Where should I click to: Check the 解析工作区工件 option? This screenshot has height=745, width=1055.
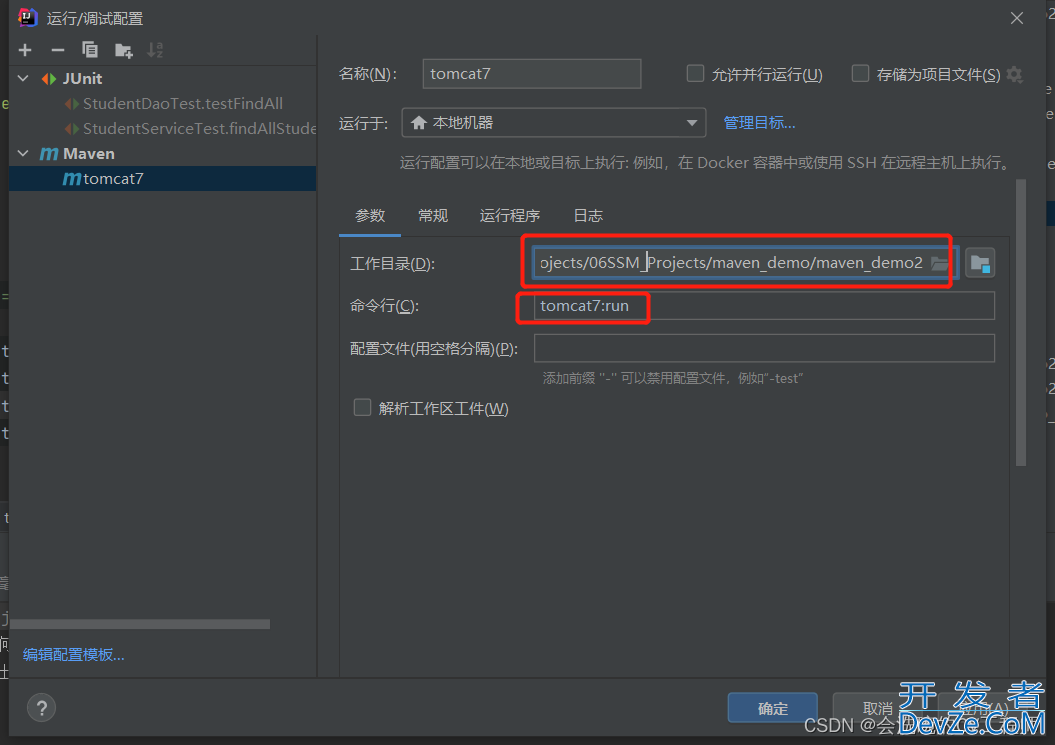click(362, 408)
